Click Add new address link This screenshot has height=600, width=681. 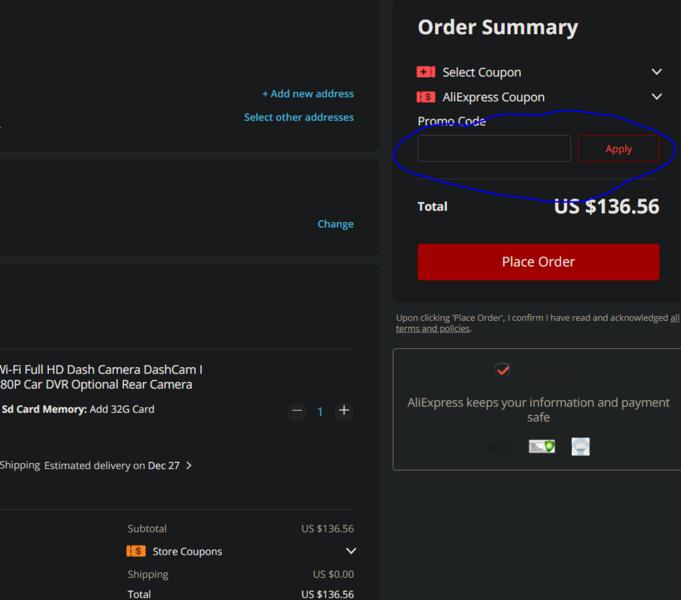pyautogui.click(x=308, y=94)
